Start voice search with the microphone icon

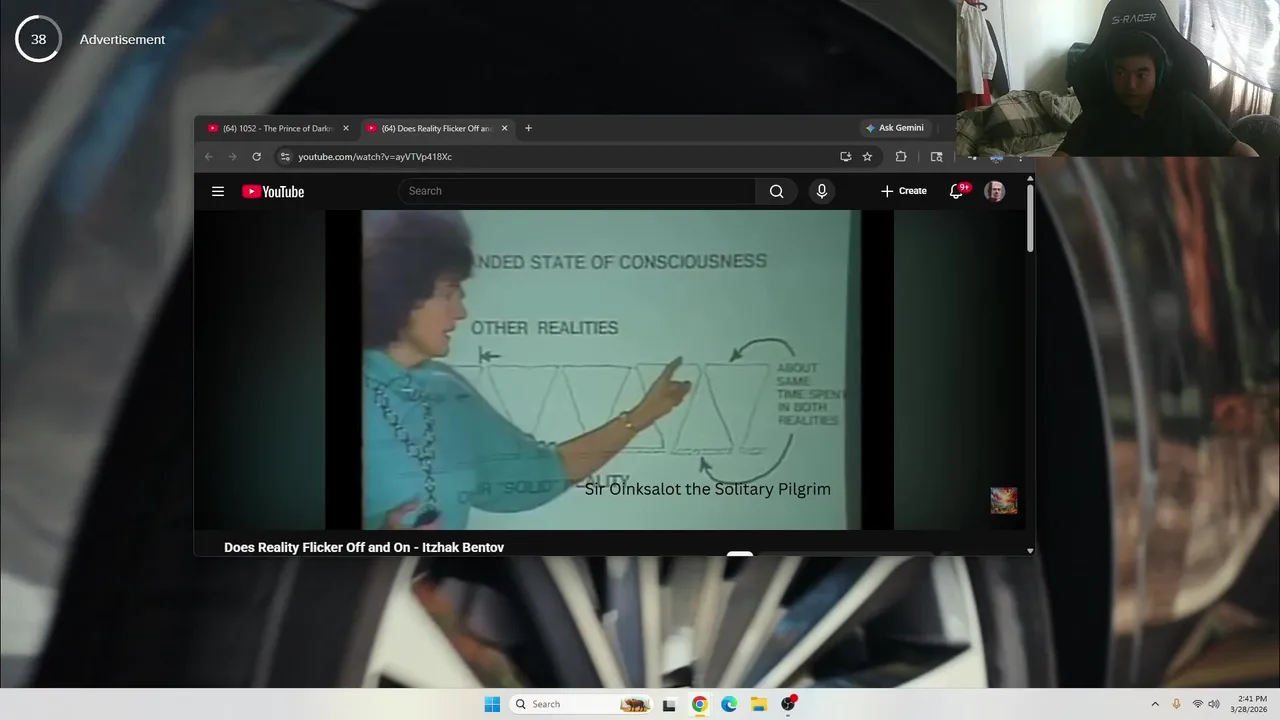[822, 191]
